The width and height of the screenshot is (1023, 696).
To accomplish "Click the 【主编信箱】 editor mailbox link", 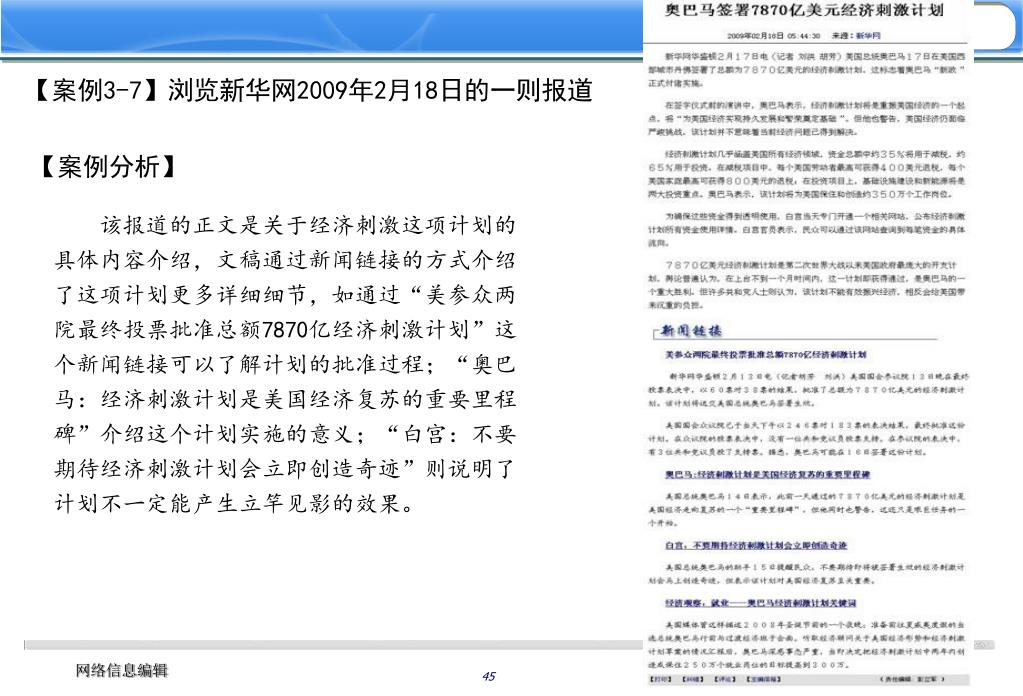I will pyautogui.click(x=763, y=680).
